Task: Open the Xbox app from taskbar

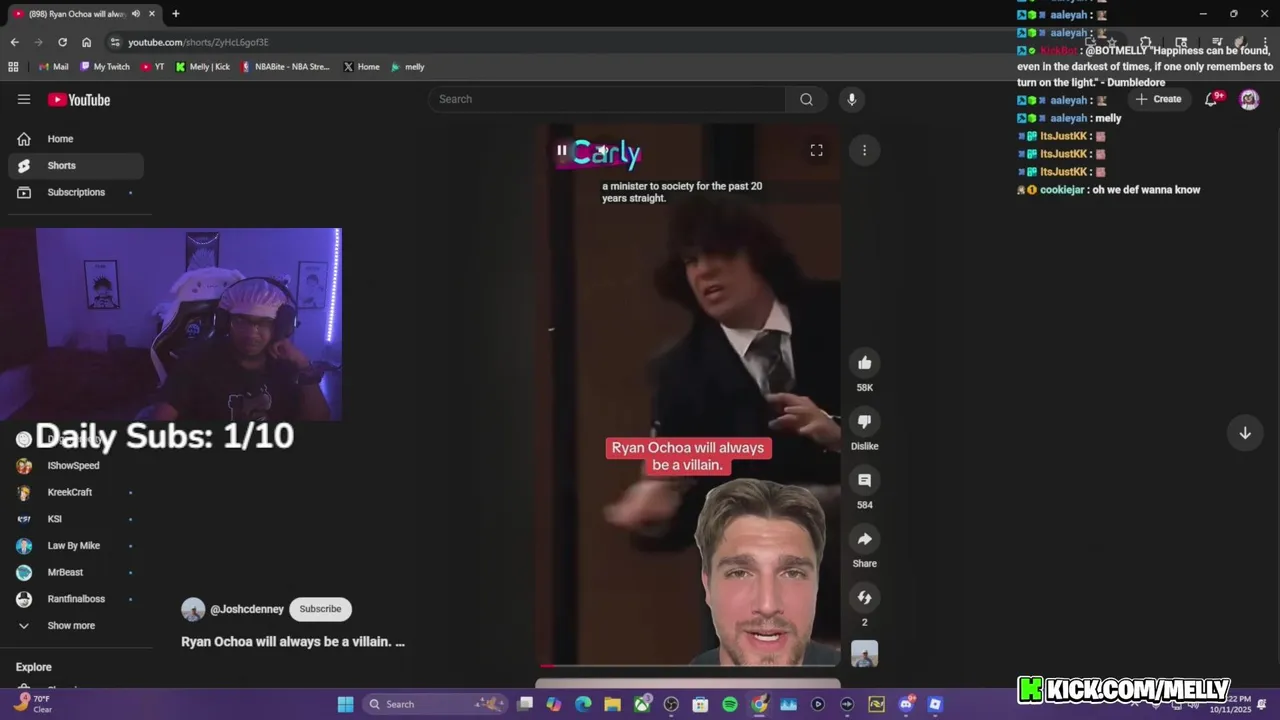Action: (x=642, y=704)
